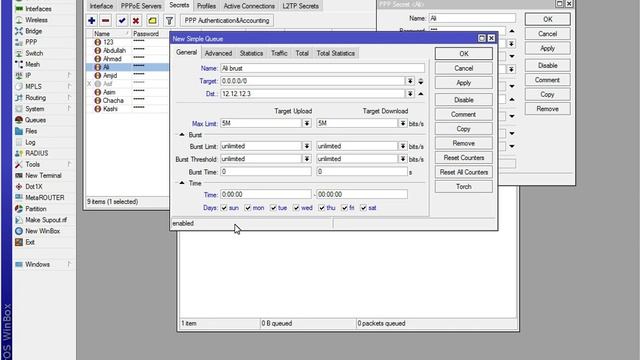Switch to the Total Statistics tab
This screenshot has height=360, width=640.
[336, 53]
